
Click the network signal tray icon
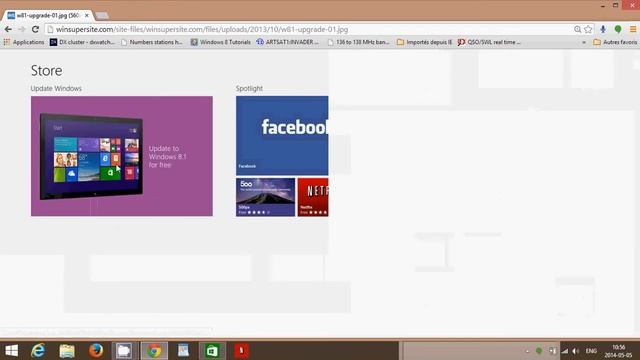coord(565,351)
